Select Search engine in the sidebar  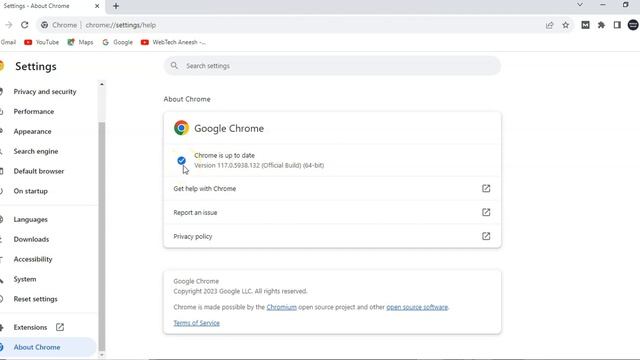[36, 151]
